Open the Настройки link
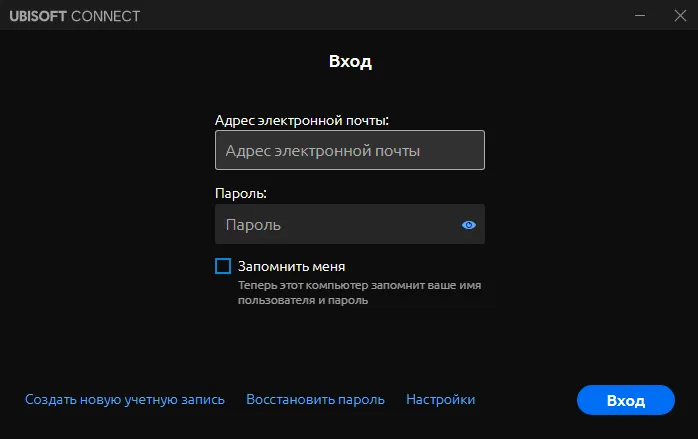Viewport: 698px width, 439px height. [441, 399]
